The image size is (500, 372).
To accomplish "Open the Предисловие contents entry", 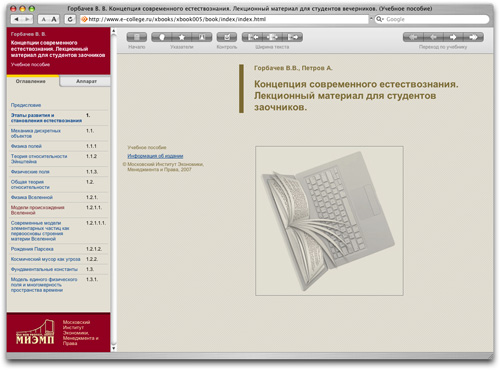I will pos(26,105).
